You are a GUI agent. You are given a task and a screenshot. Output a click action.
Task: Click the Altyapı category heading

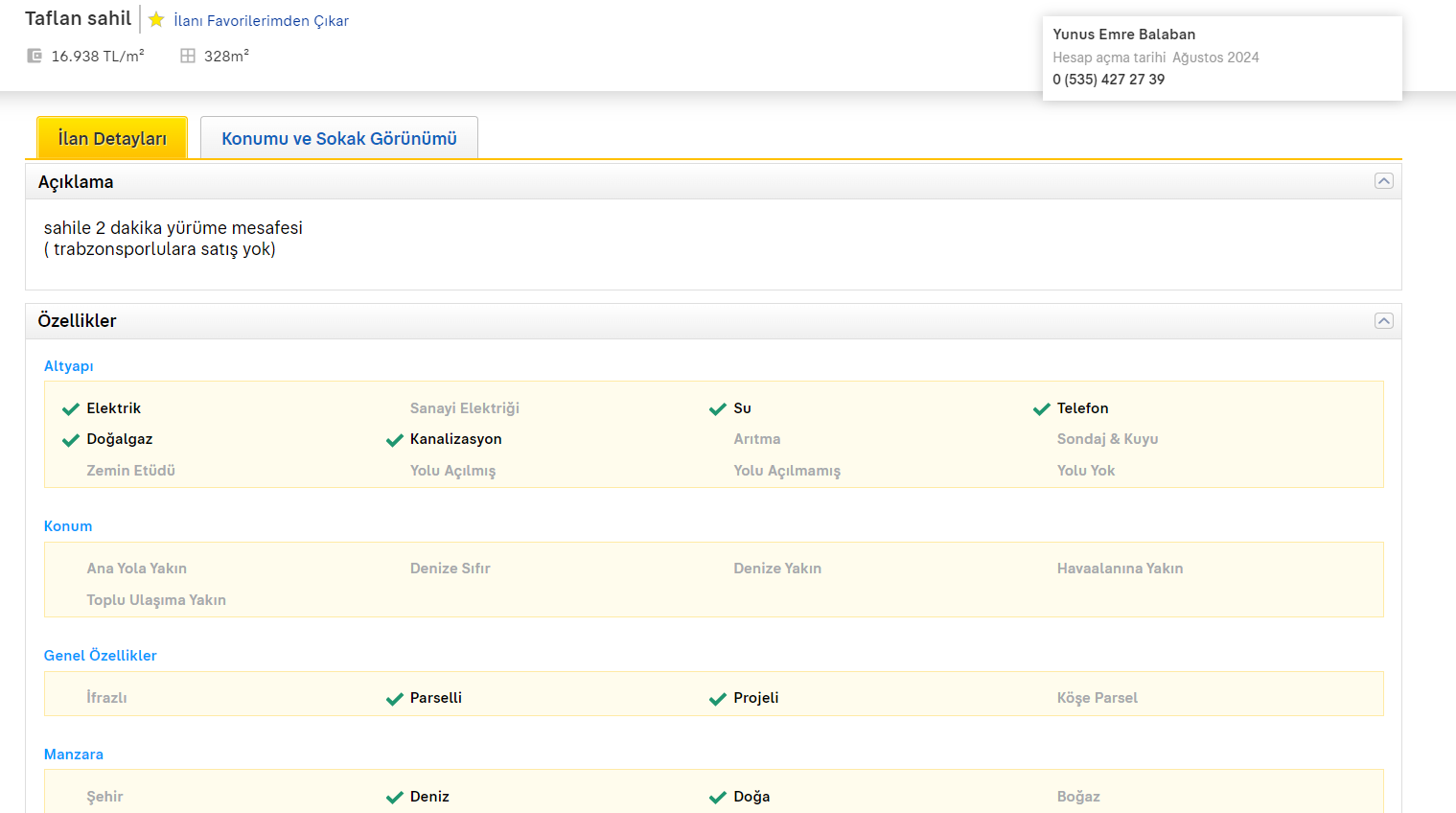(x=68, y=366)
